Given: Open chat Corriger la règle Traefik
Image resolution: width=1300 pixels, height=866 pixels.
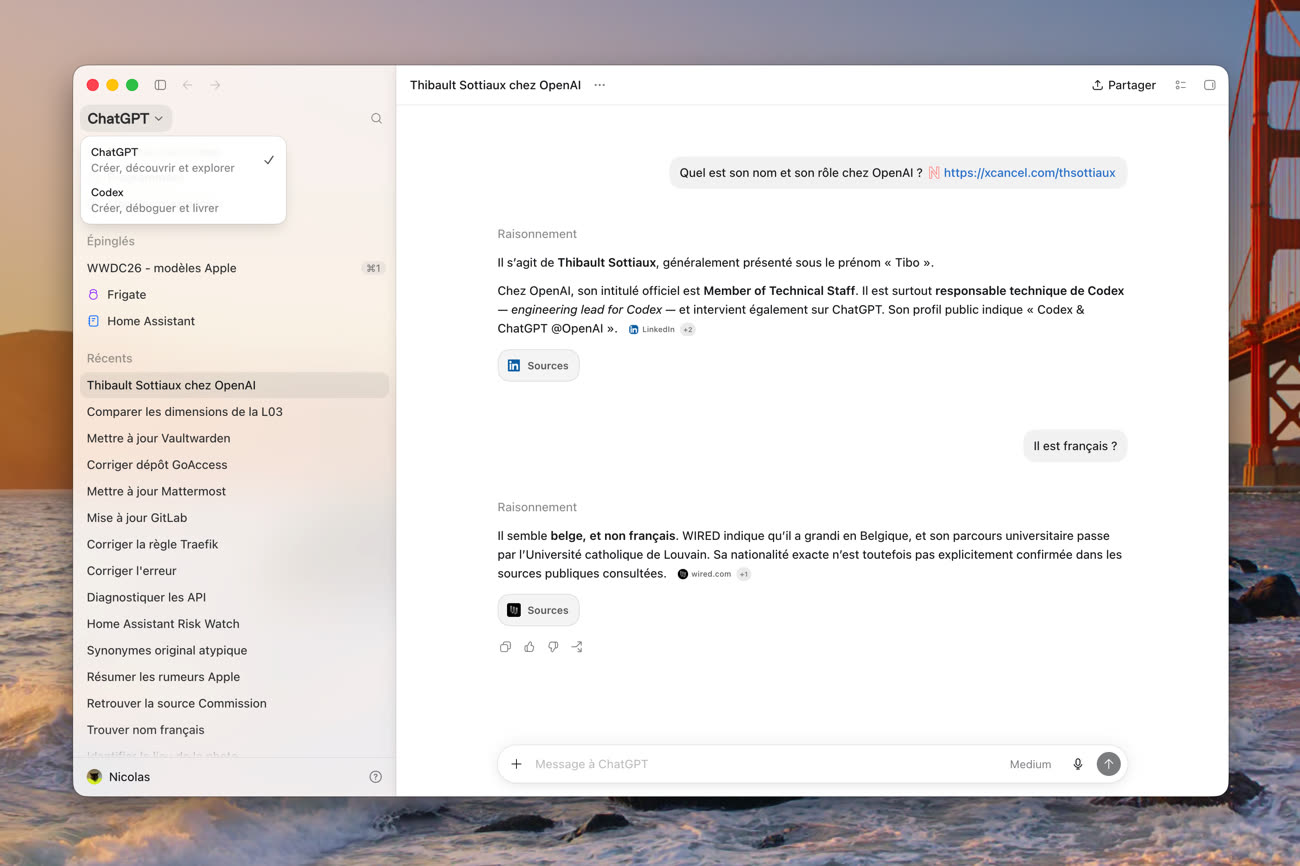Looking at the screenshot, I should coord(234,544).
